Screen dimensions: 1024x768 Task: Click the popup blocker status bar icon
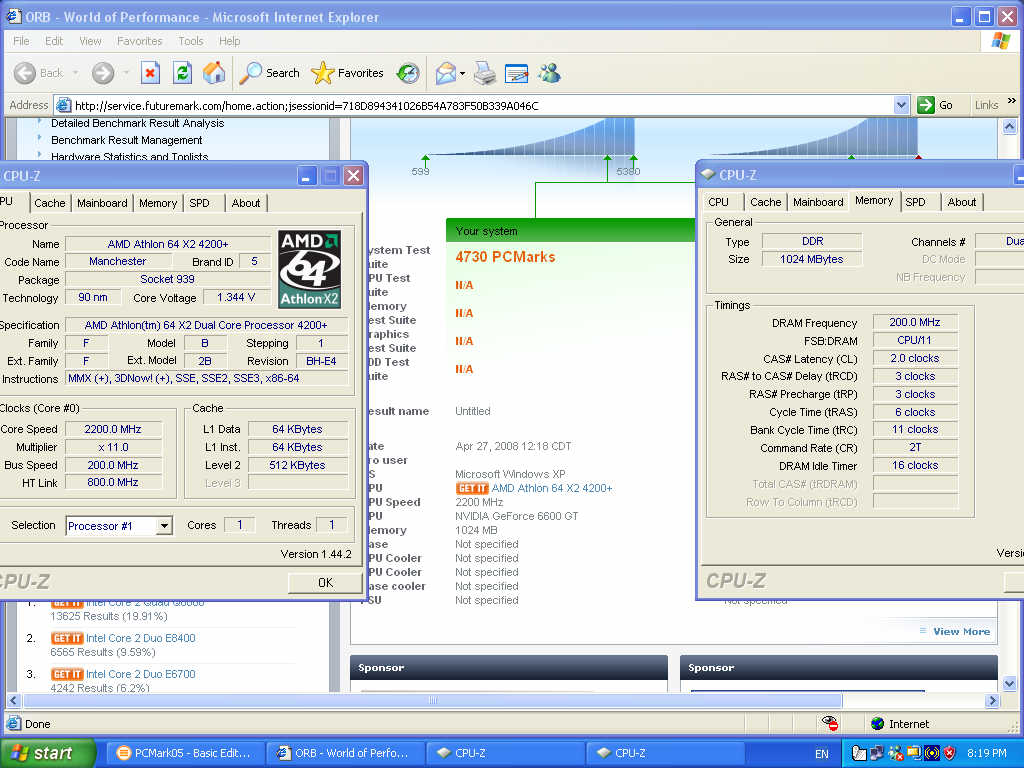point(830,723)
